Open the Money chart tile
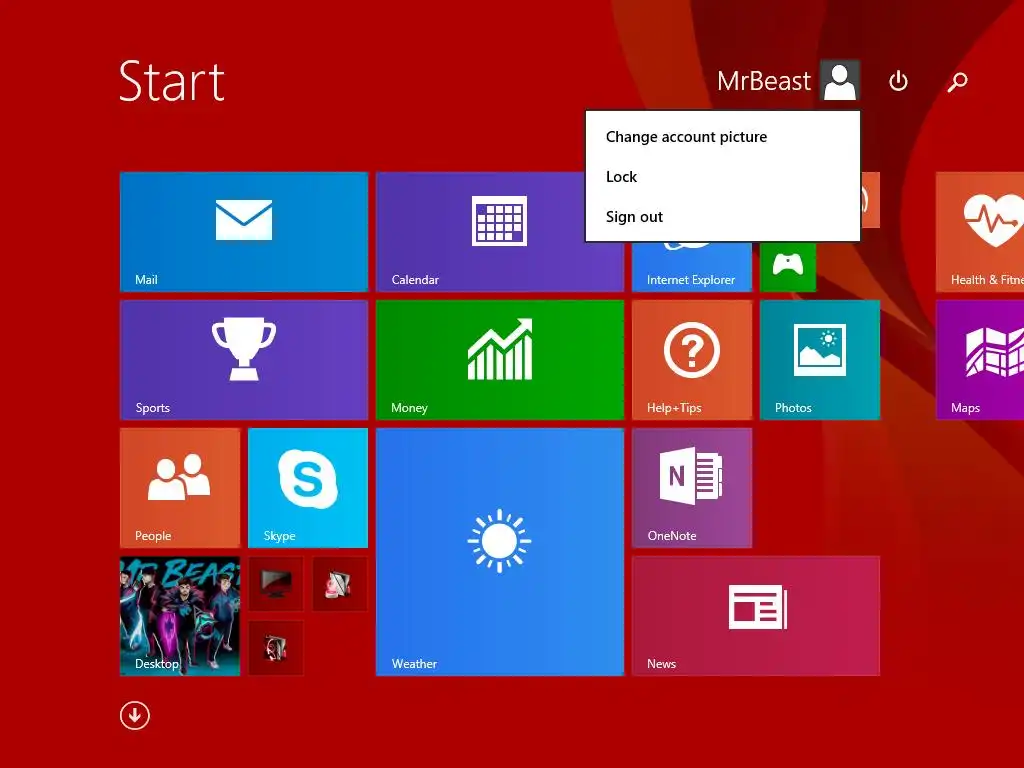This screenshot has width=1024, height=768. [x=500, y=360]
